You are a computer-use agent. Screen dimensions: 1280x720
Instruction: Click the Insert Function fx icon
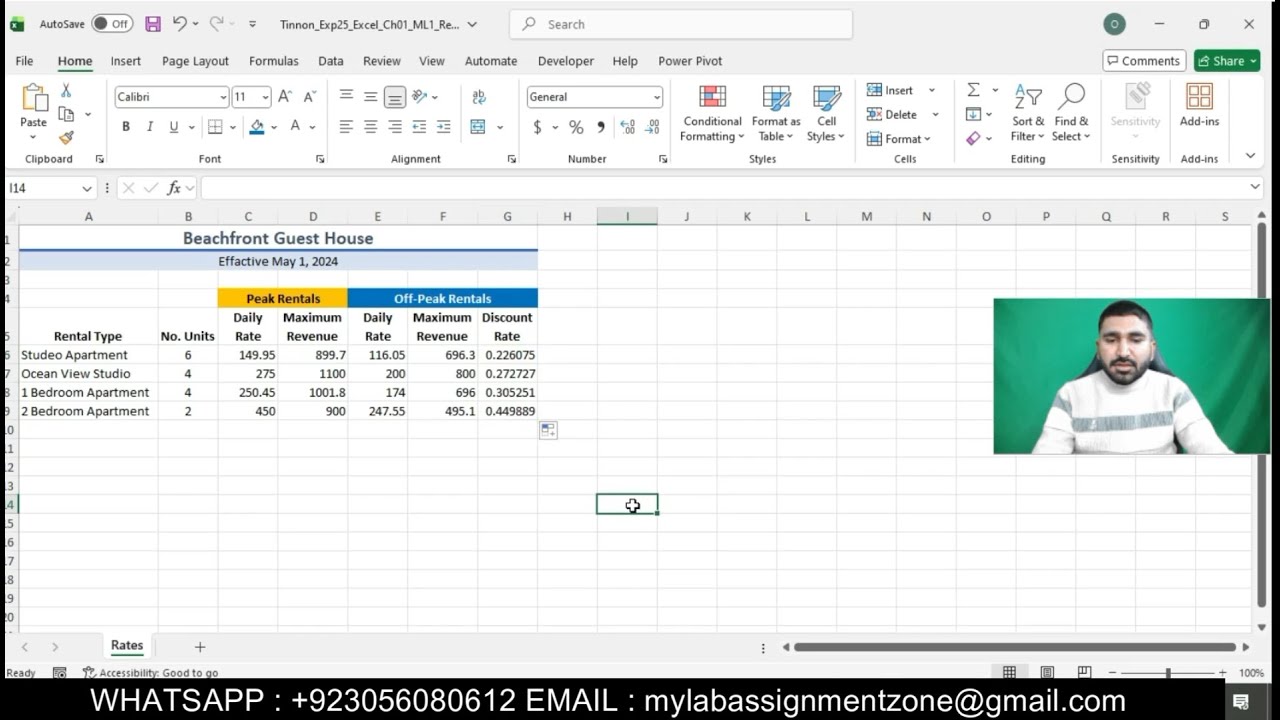click(x=174, y=188)
